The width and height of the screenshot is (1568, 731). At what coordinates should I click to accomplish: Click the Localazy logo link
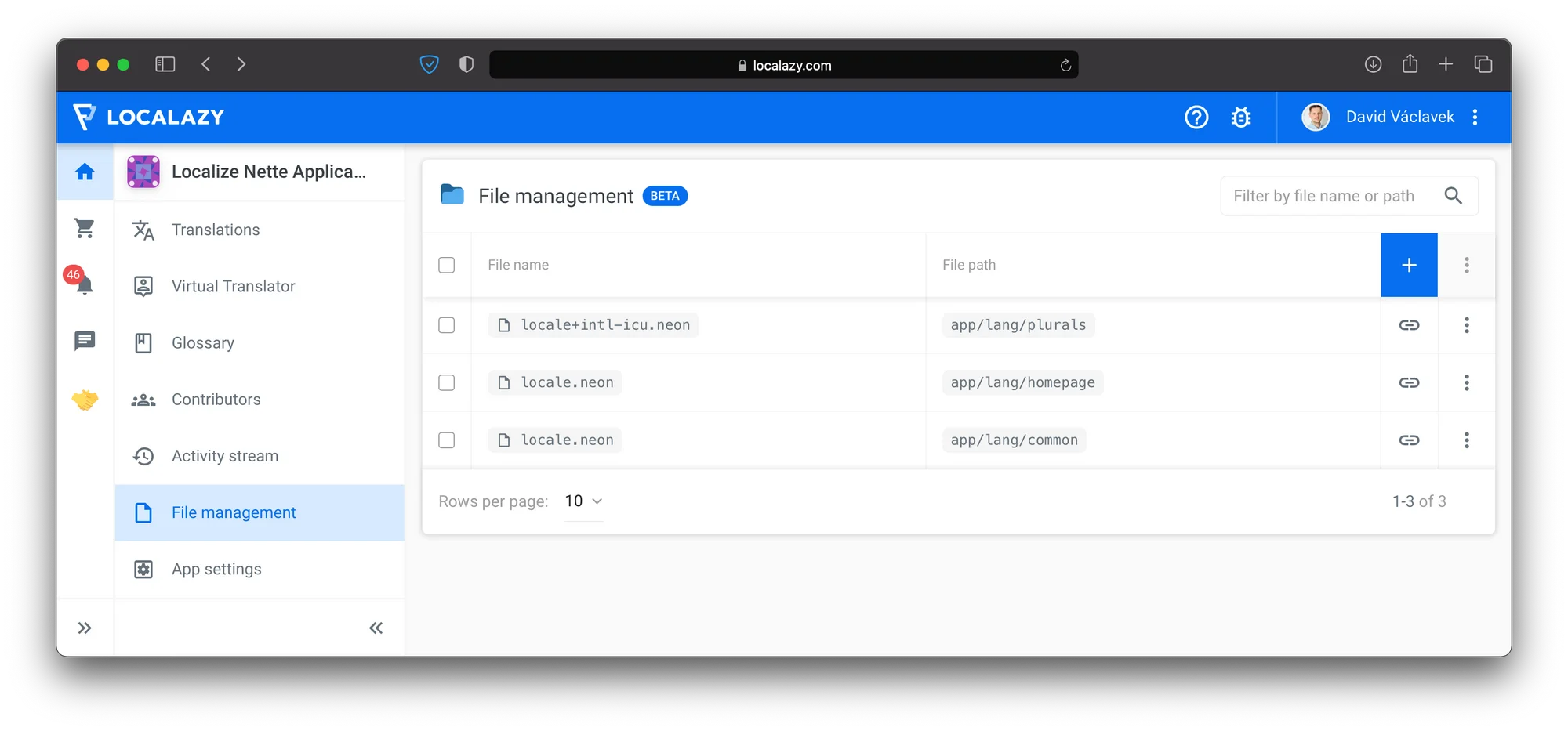[149, 118]
